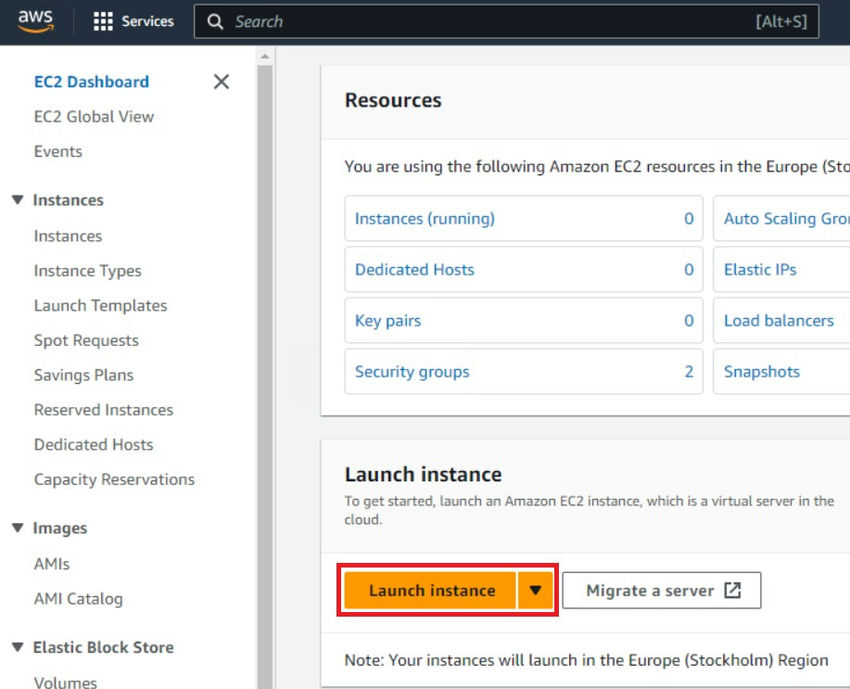Screen dimensions: 850x689
Task: Select Instance Types in the sidebar
Action: pyautogui.click(x=87, y=270)
